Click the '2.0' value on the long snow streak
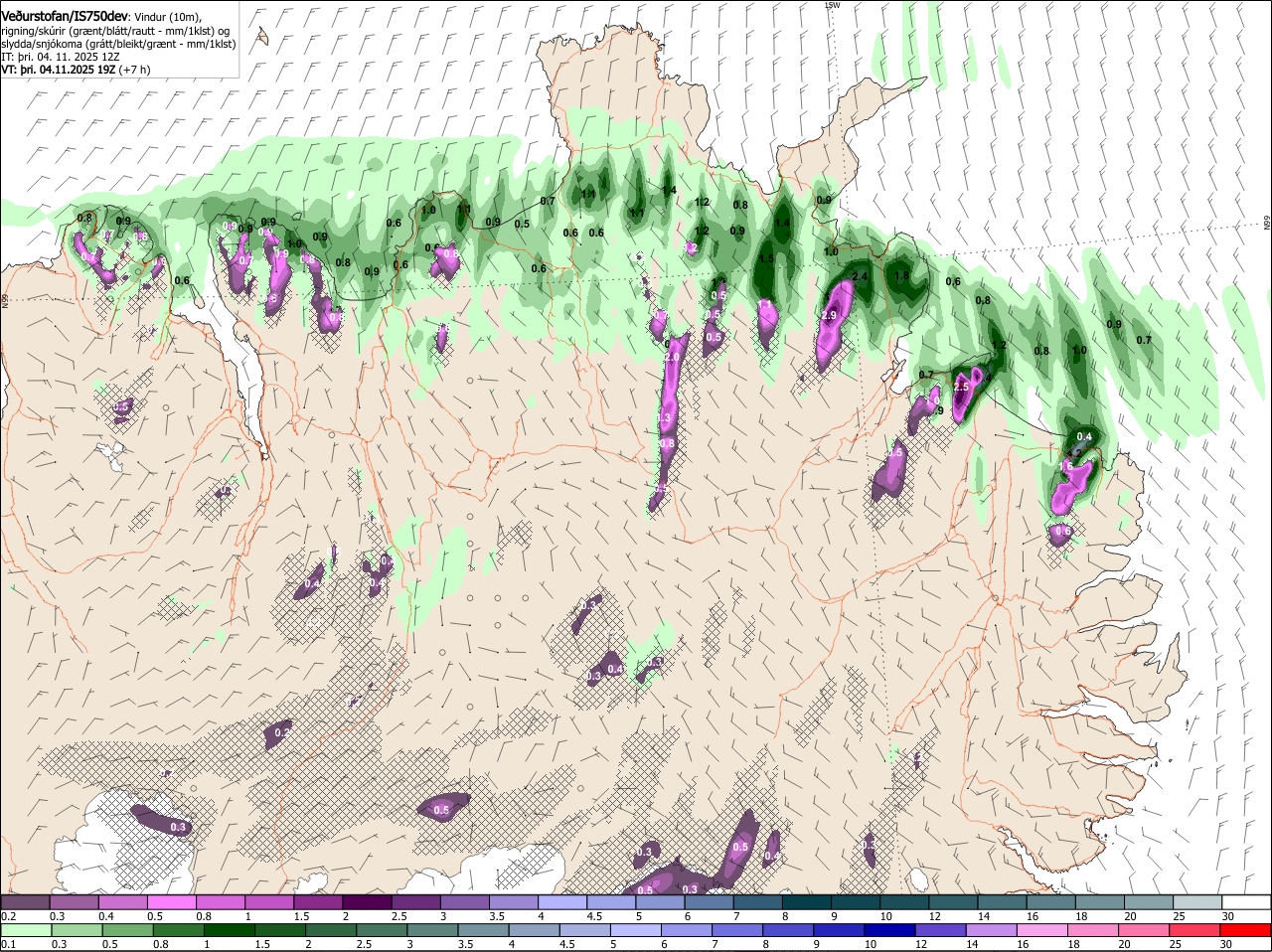Image resolution: width=1272 pixels, height=952 pixels. point(672,358)
